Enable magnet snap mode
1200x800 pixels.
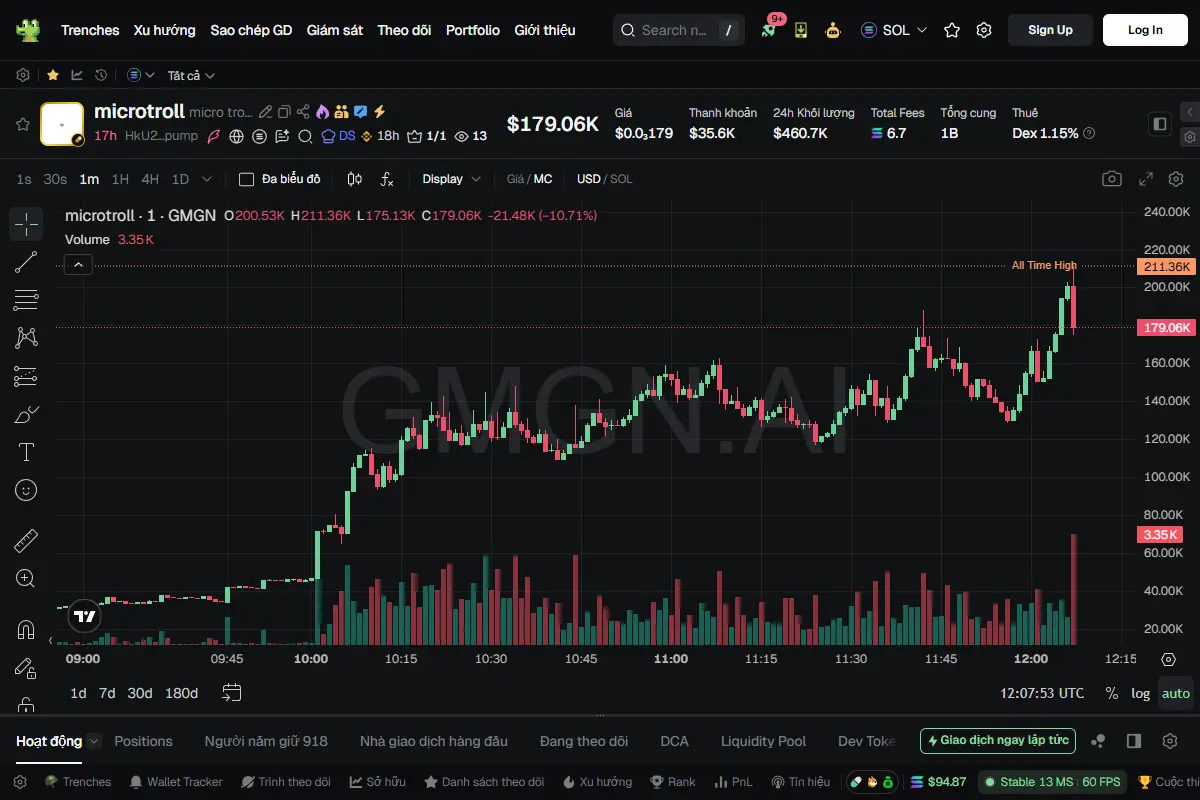coord(26,630)
